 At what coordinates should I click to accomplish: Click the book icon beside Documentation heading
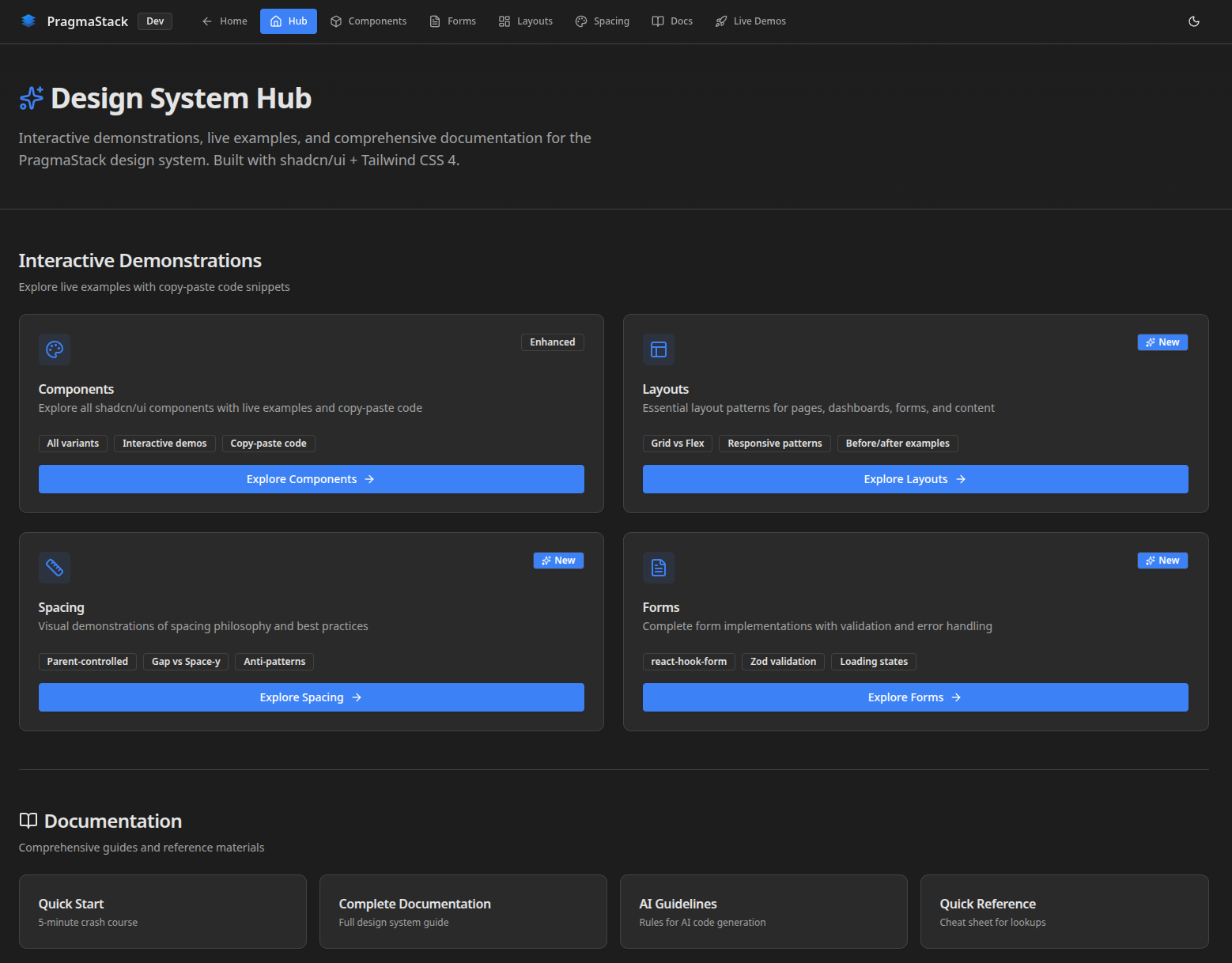28,821
